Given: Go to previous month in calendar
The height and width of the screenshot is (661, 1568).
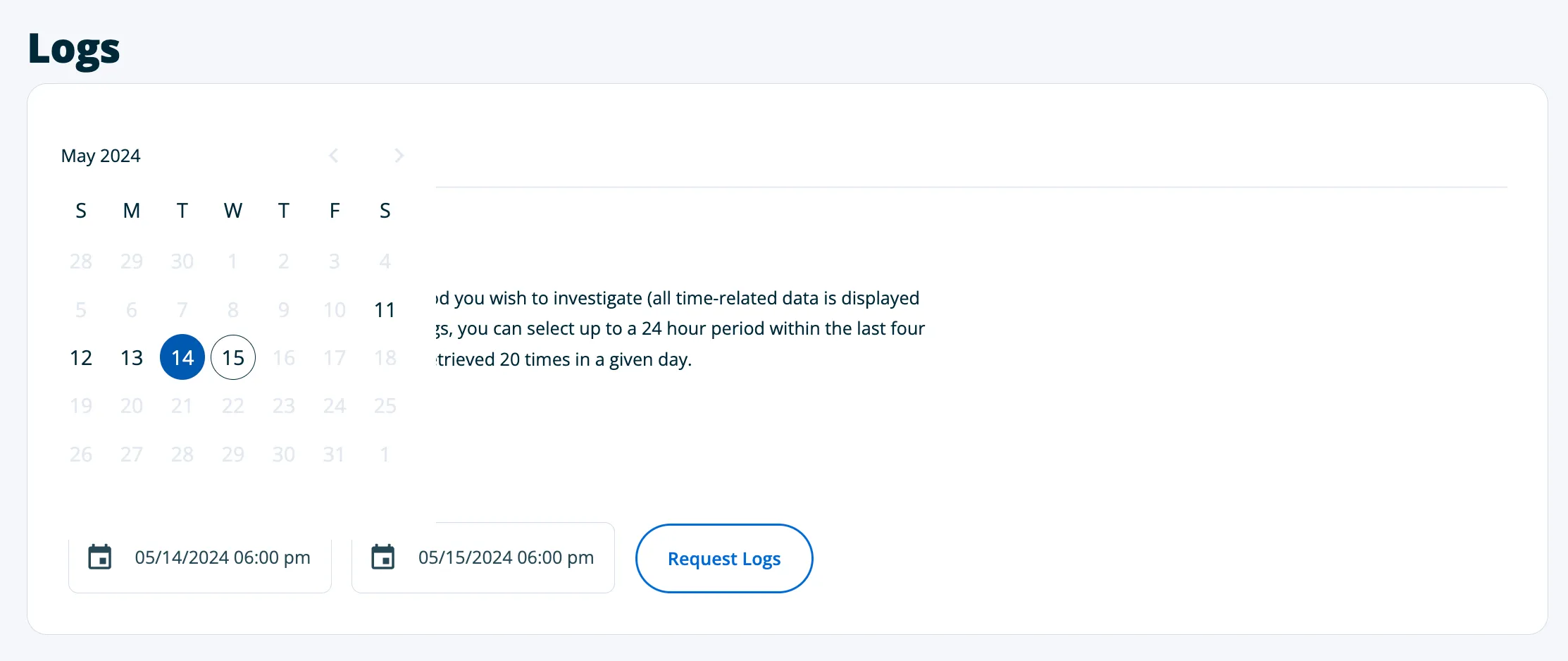Looking at the screenshot, I should click(334, 156).
